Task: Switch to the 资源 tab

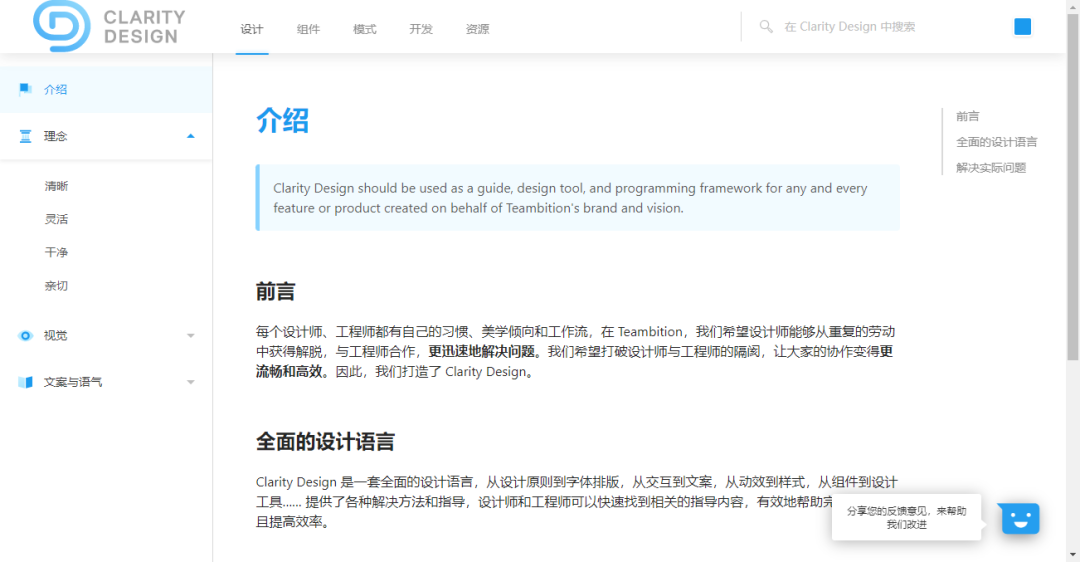Action: tap(477, 29)
